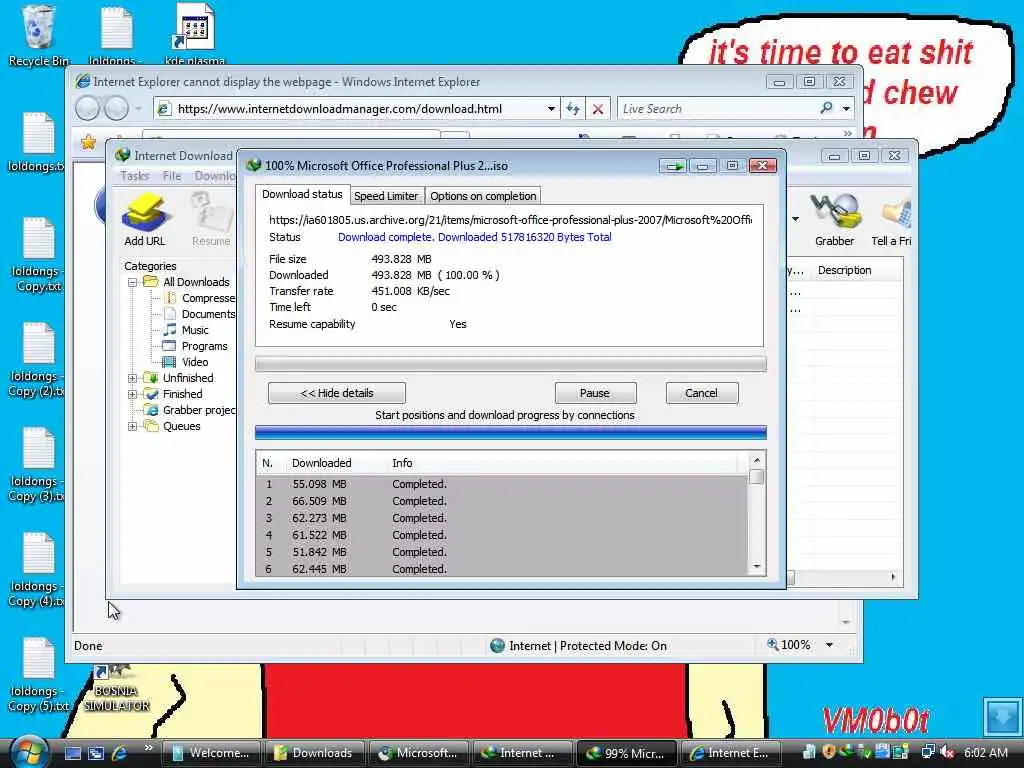Select loldongs - Copy (5).txt desktop file
The width and height of the screenshot is (1024, 768).
click(x=37, y=675)
